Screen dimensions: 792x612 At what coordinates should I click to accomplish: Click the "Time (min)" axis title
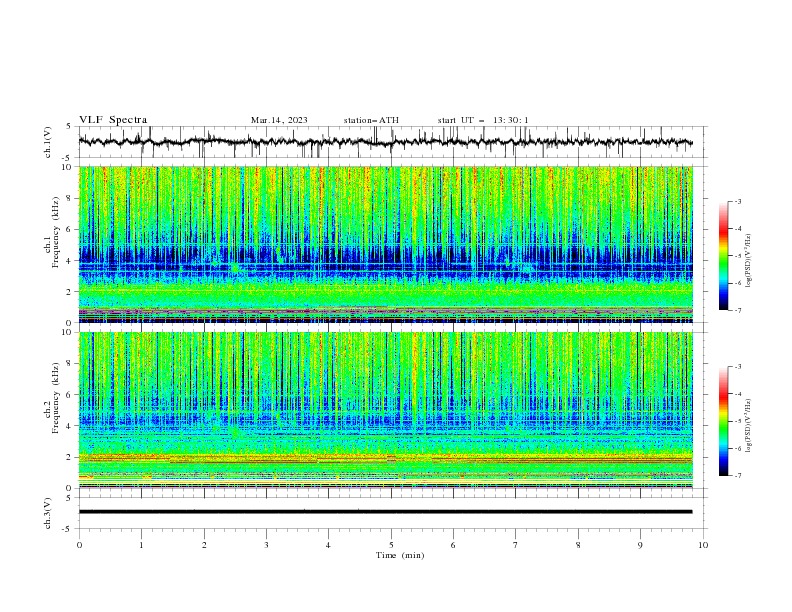(x=400, y=555)
